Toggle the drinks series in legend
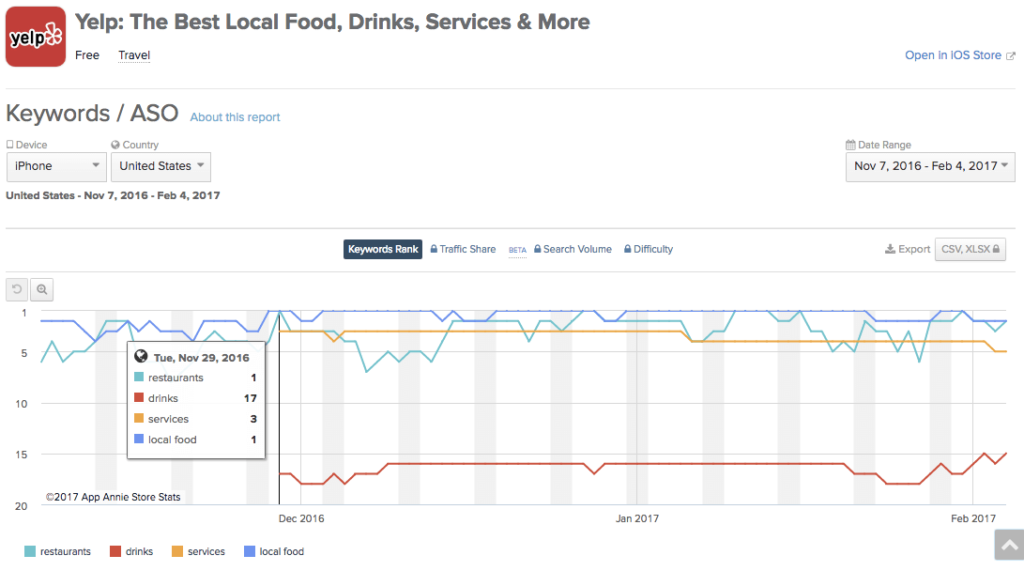 tap(132, 551)
